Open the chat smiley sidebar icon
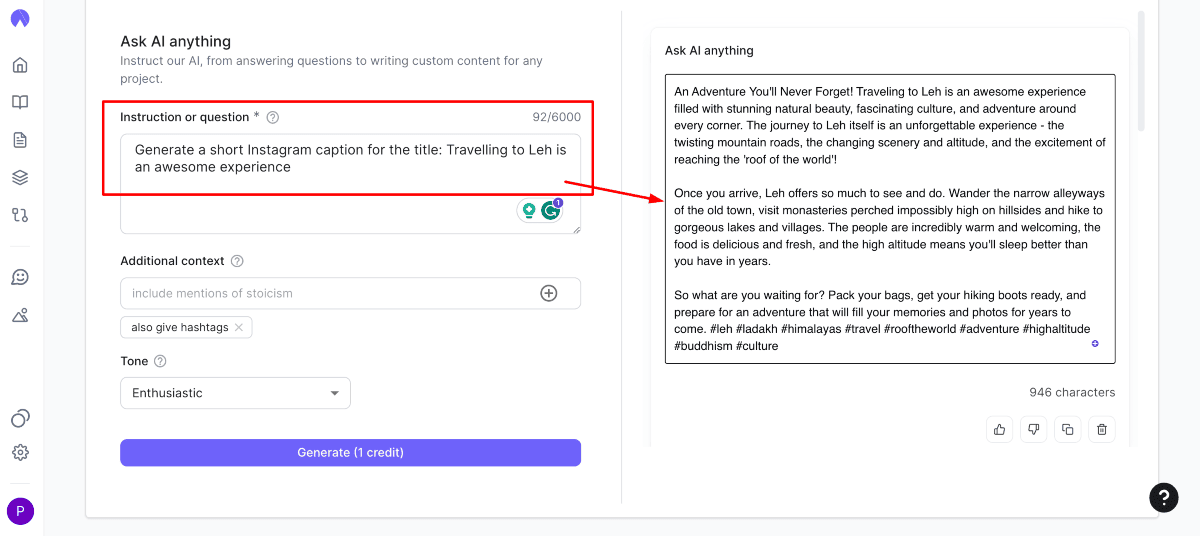The width and height of the screenshot is (1200, 536). 20,277
